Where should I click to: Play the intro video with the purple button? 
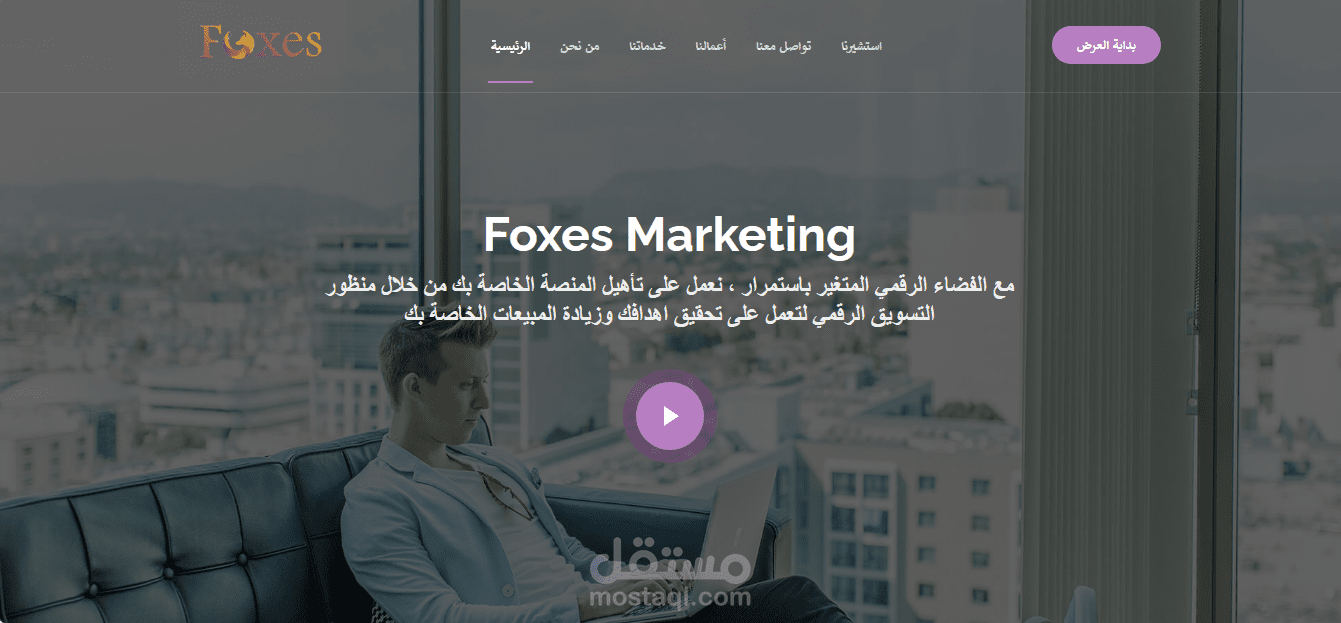coord(670,416)
